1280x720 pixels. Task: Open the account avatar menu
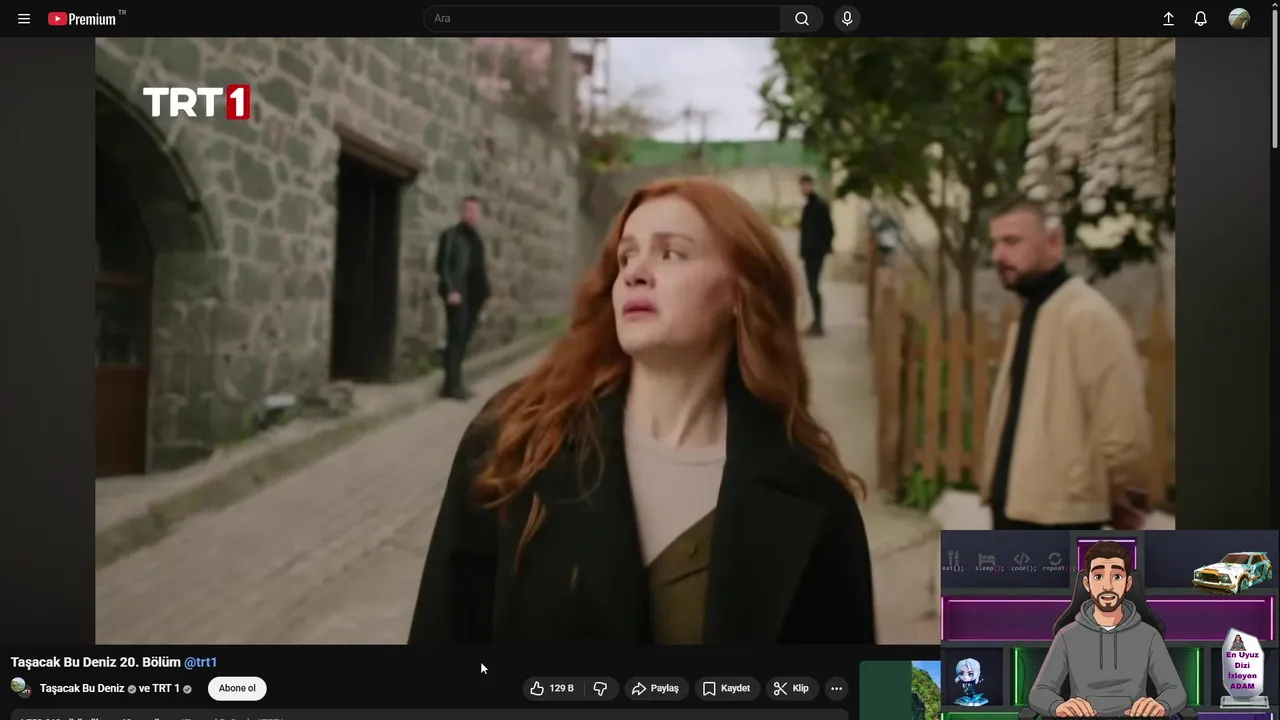1239,19
